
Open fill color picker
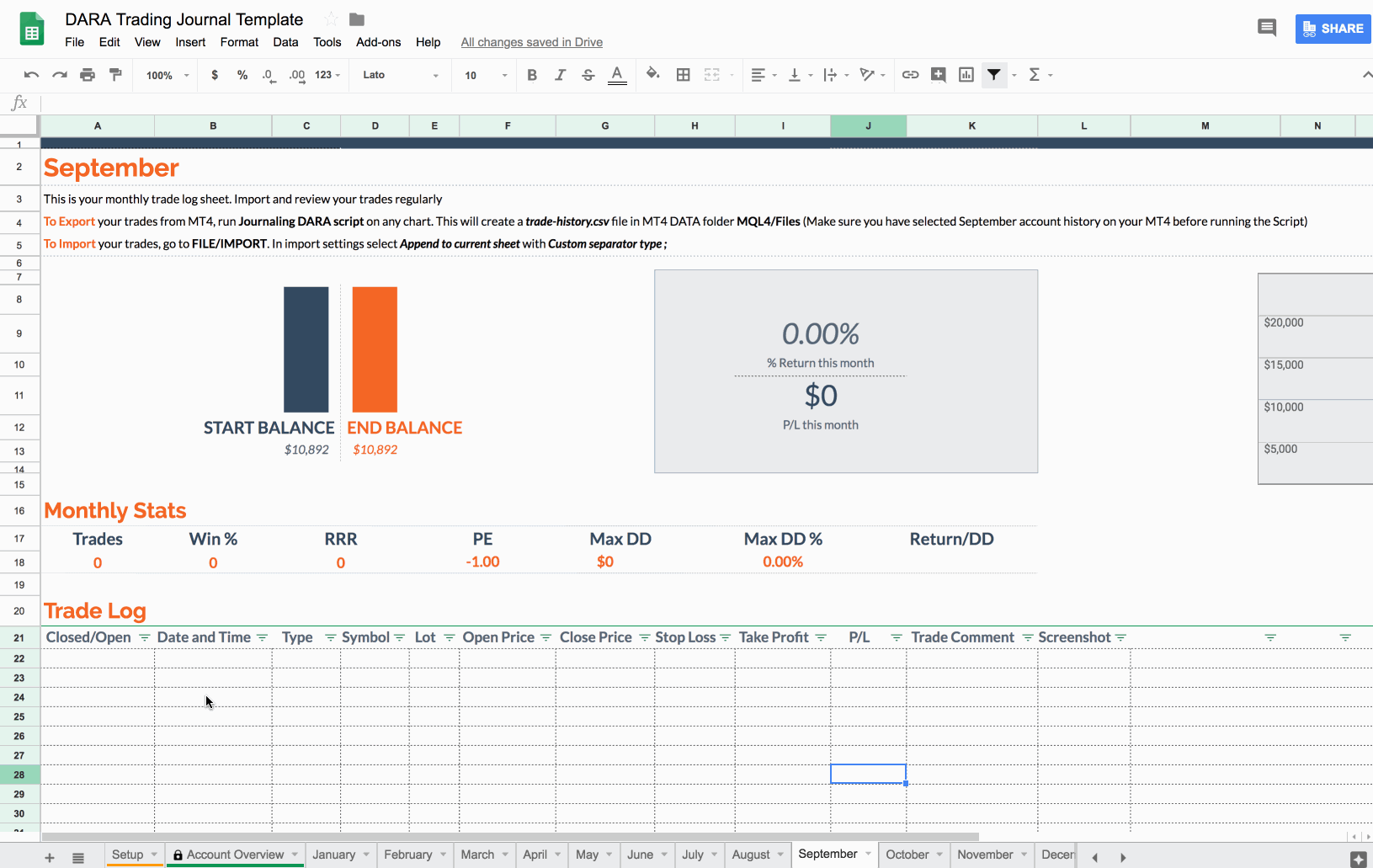pos(652,75)
